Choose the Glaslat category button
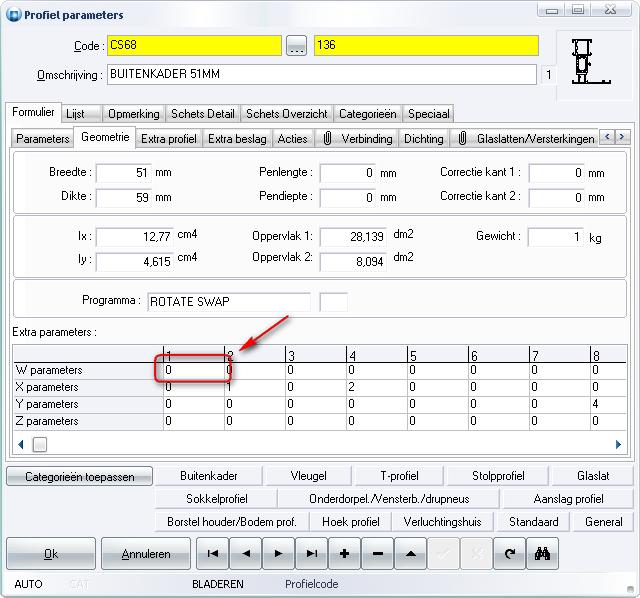 tap(593, 476)
